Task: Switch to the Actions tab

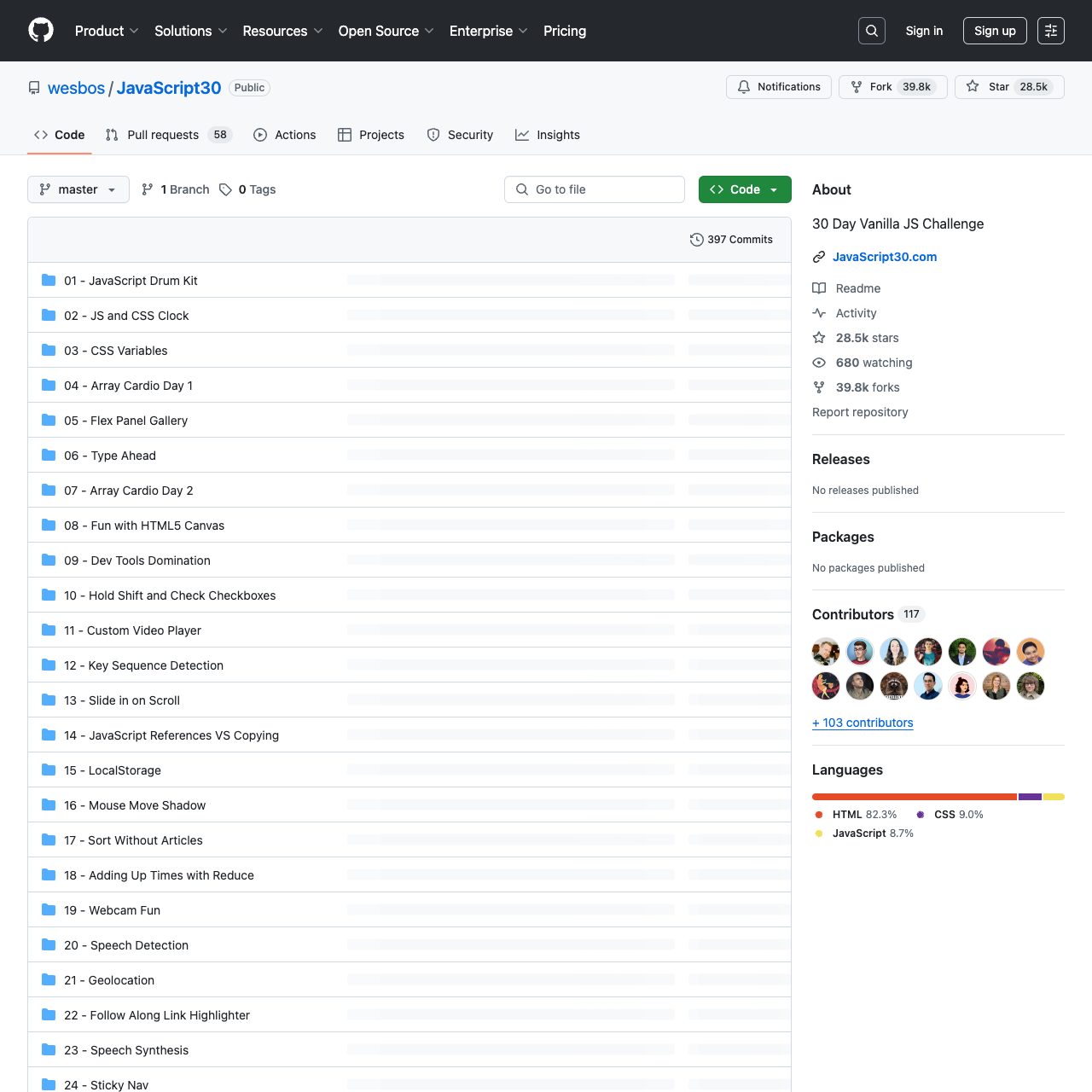Action: point(285,135)
